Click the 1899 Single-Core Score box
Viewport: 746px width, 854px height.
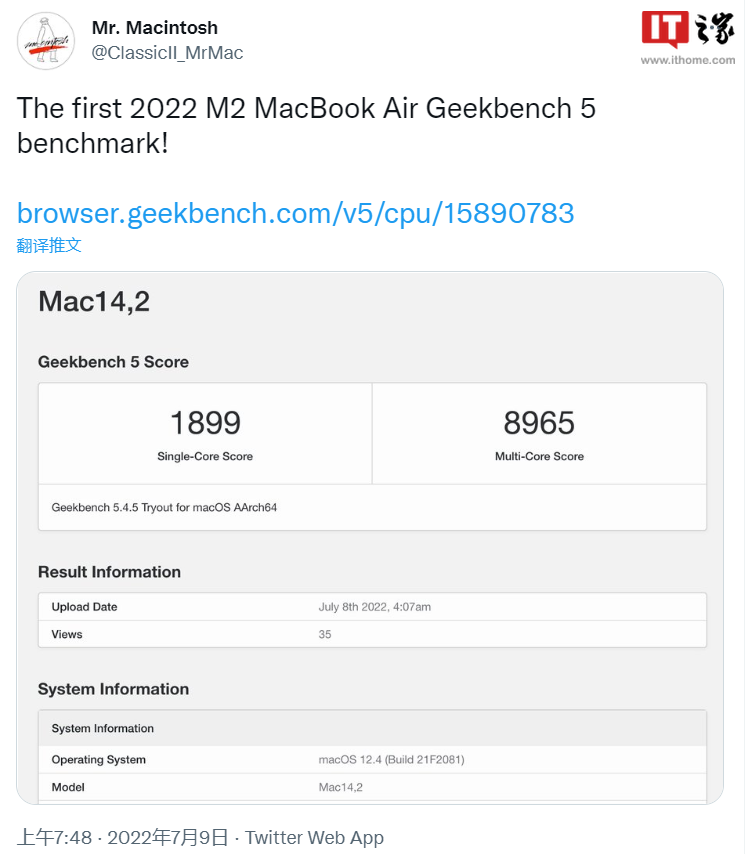(x=205, y=434)
